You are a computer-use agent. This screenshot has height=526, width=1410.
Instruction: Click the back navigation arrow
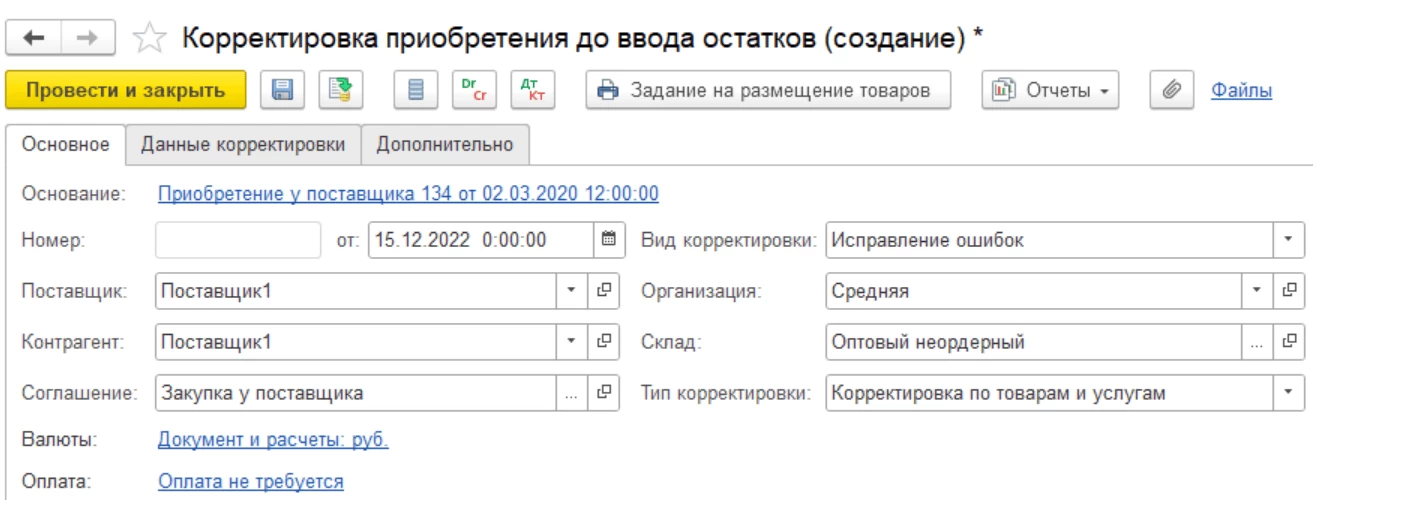coord(34,37)
